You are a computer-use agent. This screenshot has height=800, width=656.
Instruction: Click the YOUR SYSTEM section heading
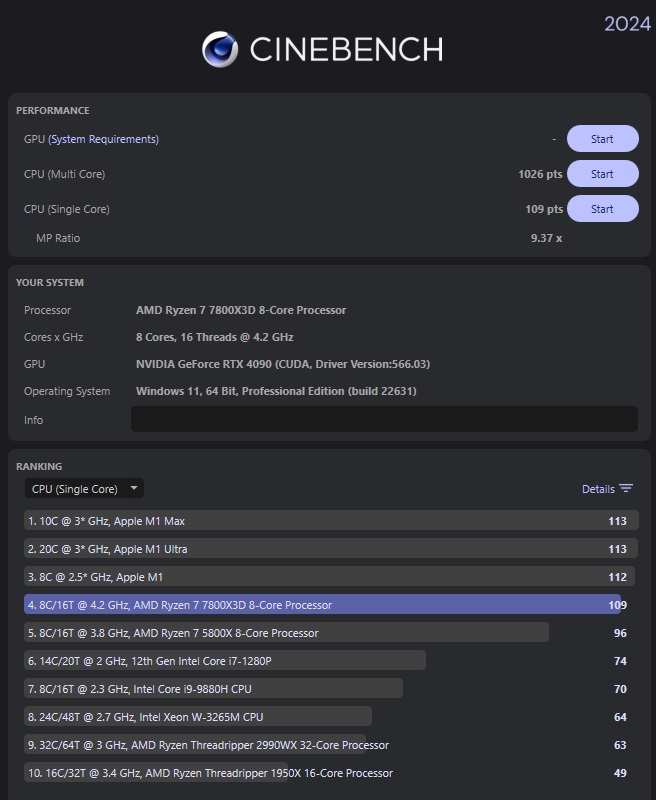pos(49,282)
